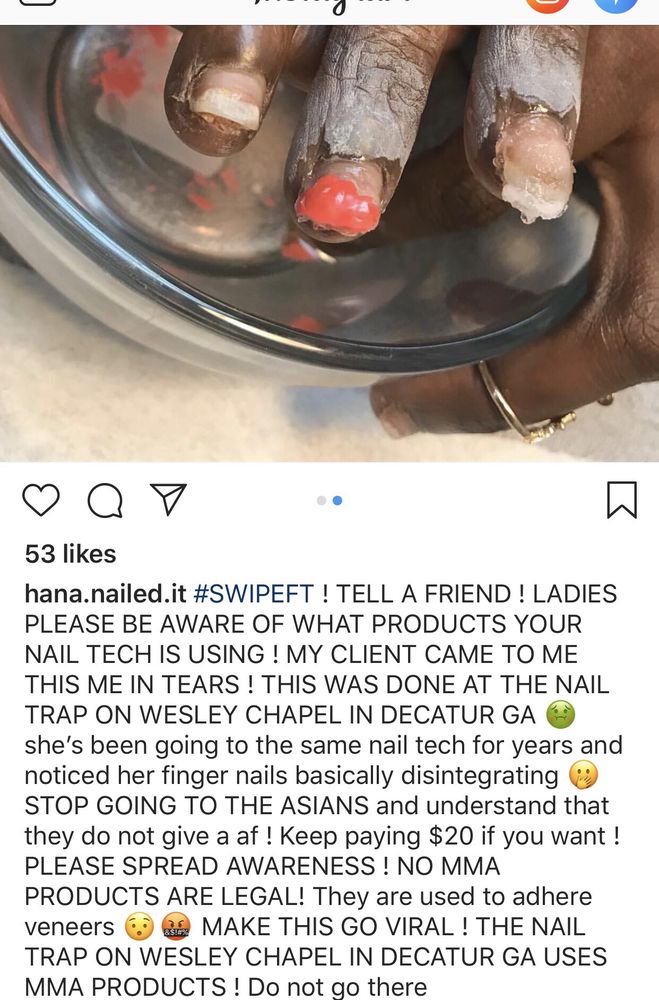The height and width of the screenshot is (1000, 659).
Task: Share the post using paper plane icon
Action: pyautogui.click(x=168, y=499)
